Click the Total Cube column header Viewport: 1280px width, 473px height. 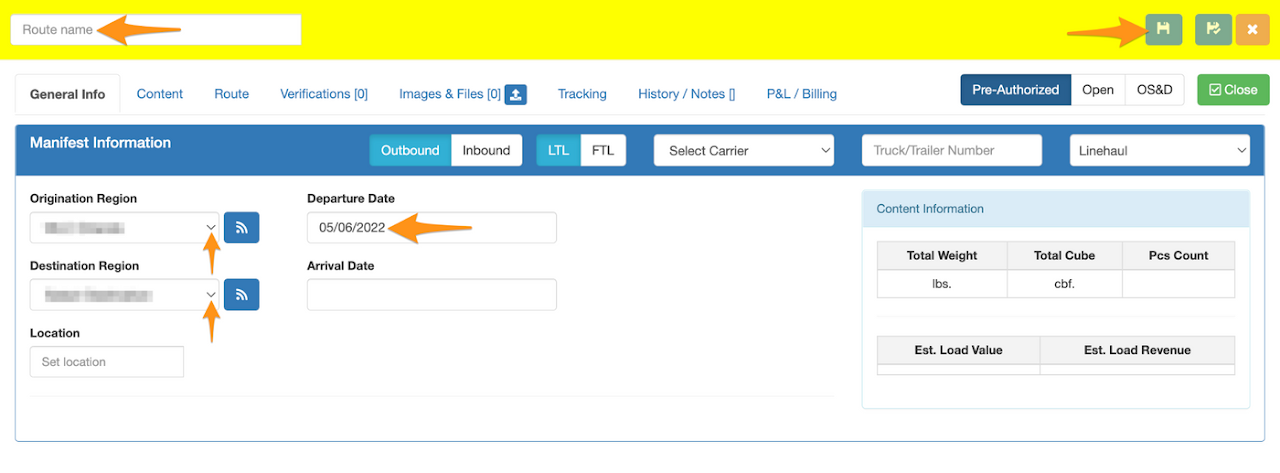1064,255
